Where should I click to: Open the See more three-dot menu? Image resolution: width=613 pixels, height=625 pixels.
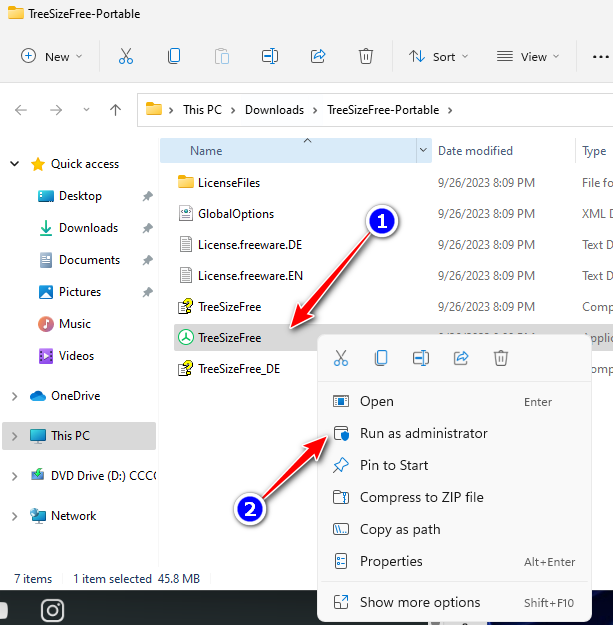click(x=600, y=57)
